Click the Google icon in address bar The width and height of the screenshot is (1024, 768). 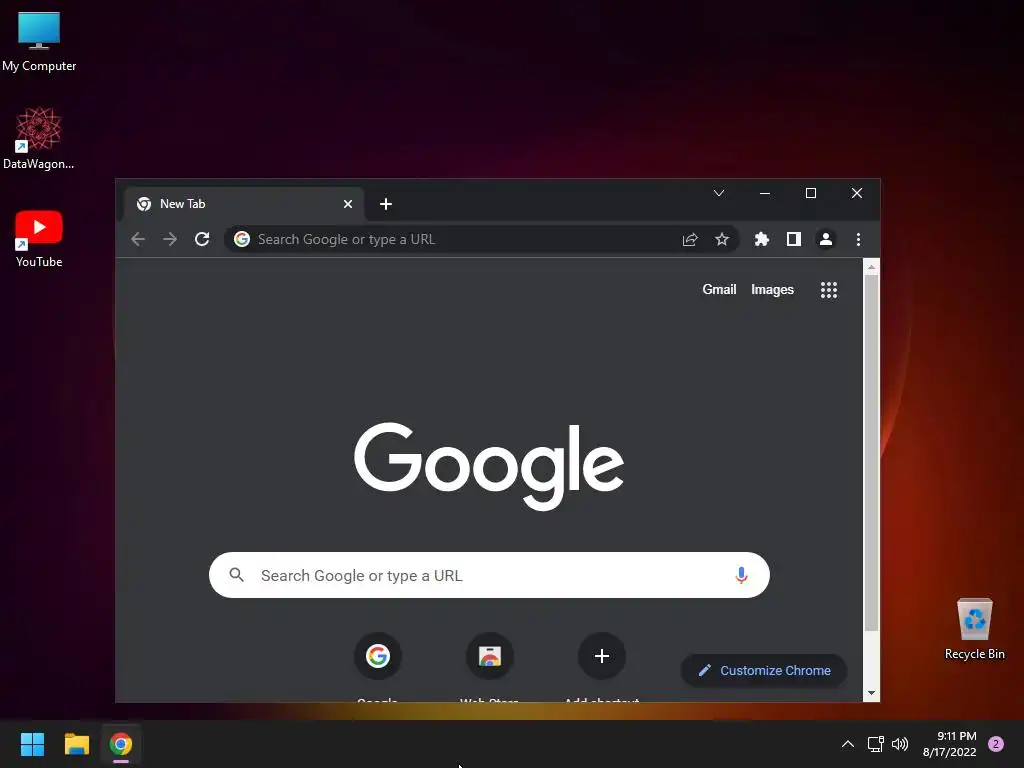coord(242,240)
